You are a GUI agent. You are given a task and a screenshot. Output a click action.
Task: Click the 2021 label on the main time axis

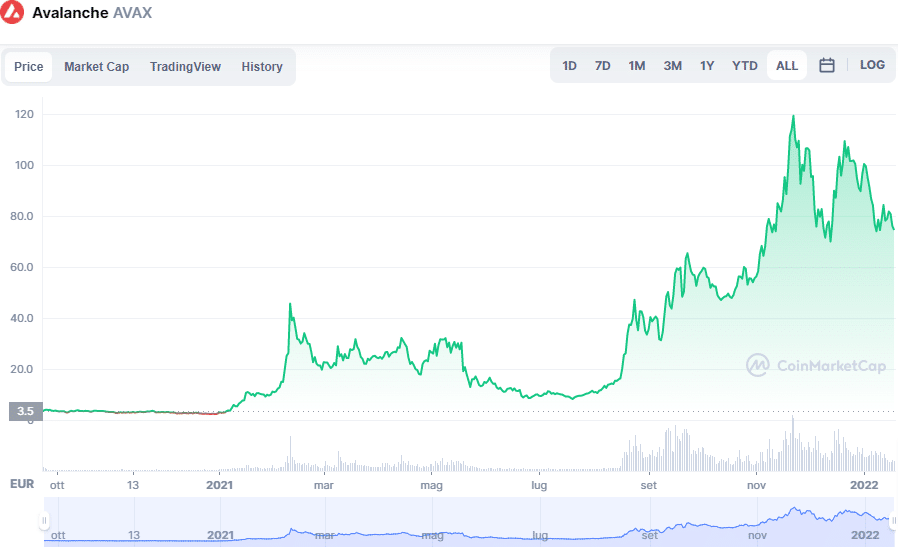pyautogui.click(x=220, y=485)
